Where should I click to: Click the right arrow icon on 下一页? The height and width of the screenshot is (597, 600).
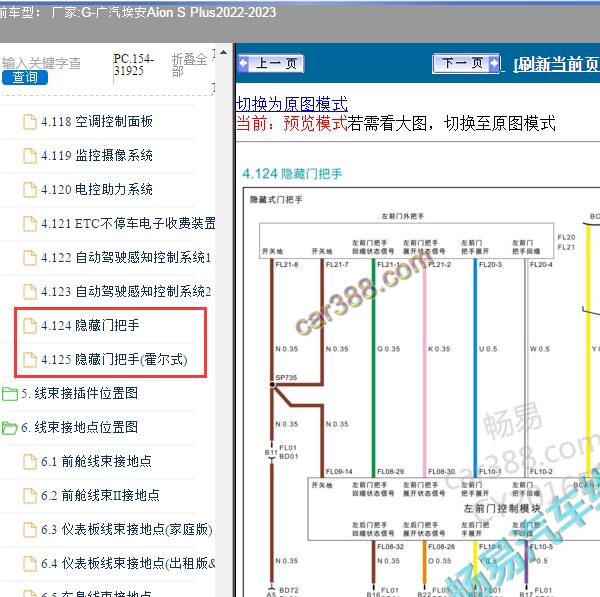click(x=494, y=63)
